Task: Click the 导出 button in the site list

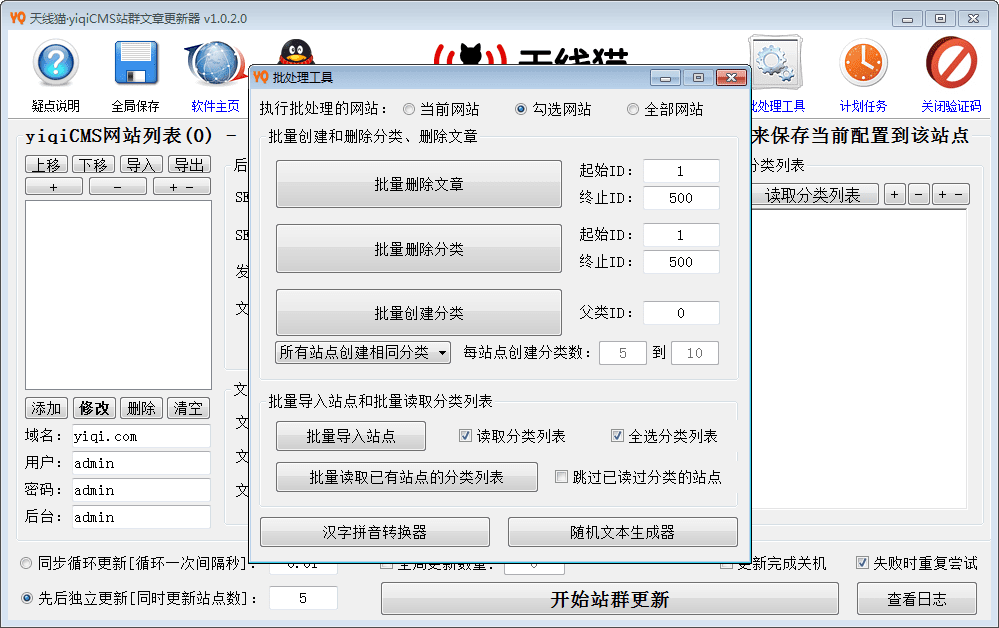Action: 189,165
